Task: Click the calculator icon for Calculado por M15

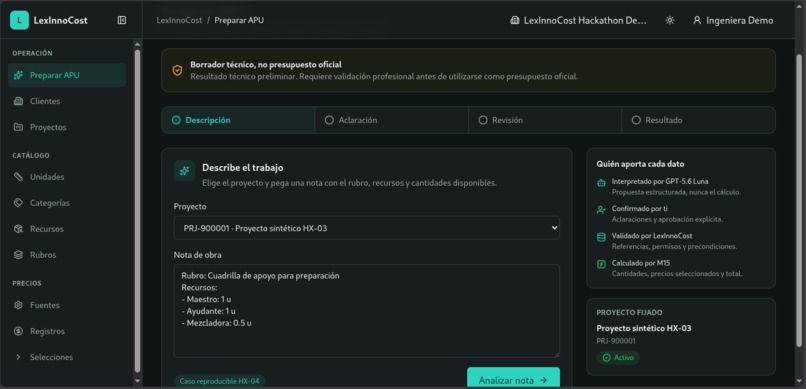Action: click(x=601, y=264)
